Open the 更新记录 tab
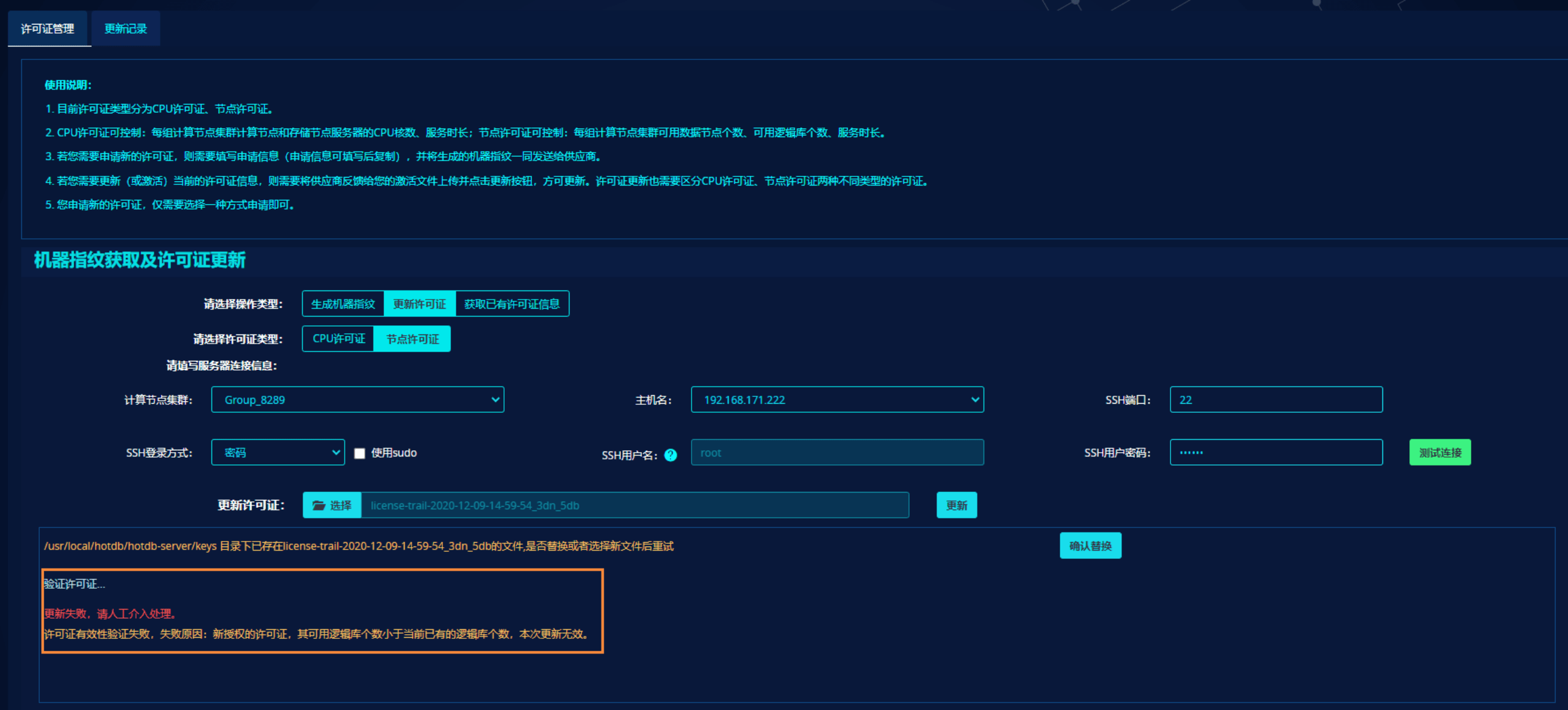1568x710 pixels. point(126,29)
